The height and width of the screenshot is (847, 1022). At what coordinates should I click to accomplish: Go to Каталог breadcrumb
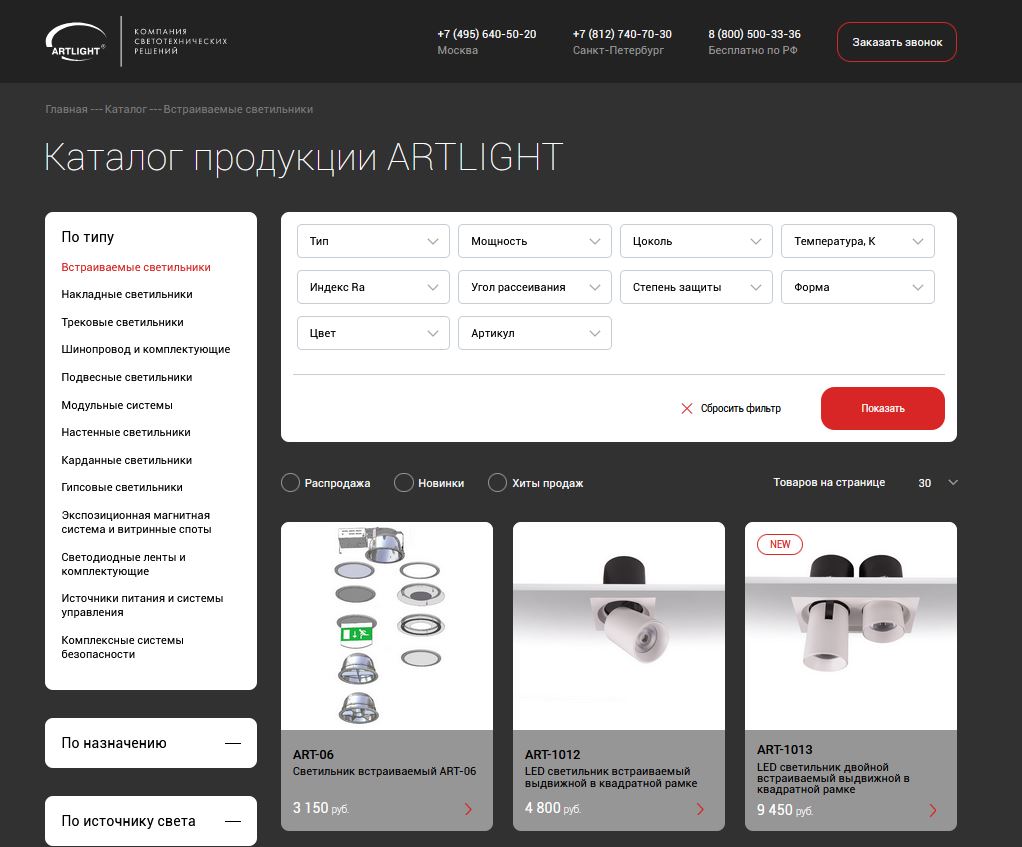[x=125, y=109]
